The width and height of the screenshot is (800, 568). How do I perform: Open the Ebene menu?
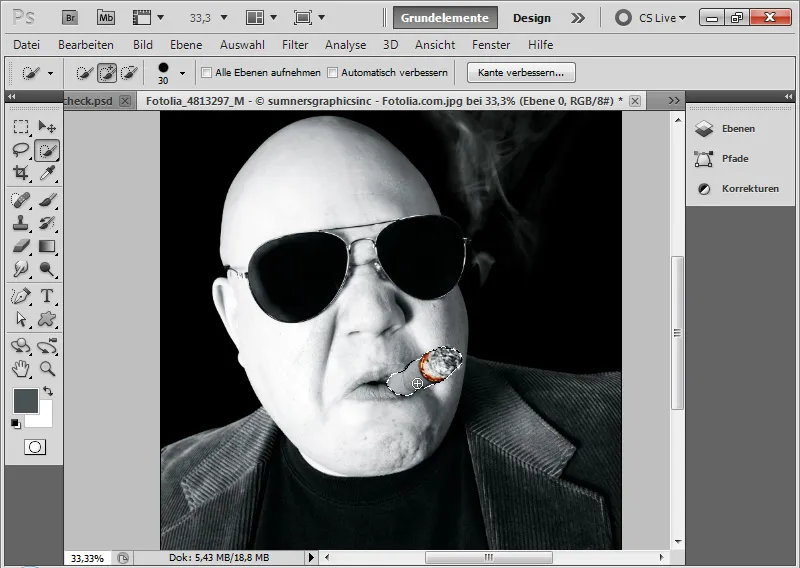tap(186, 45)
